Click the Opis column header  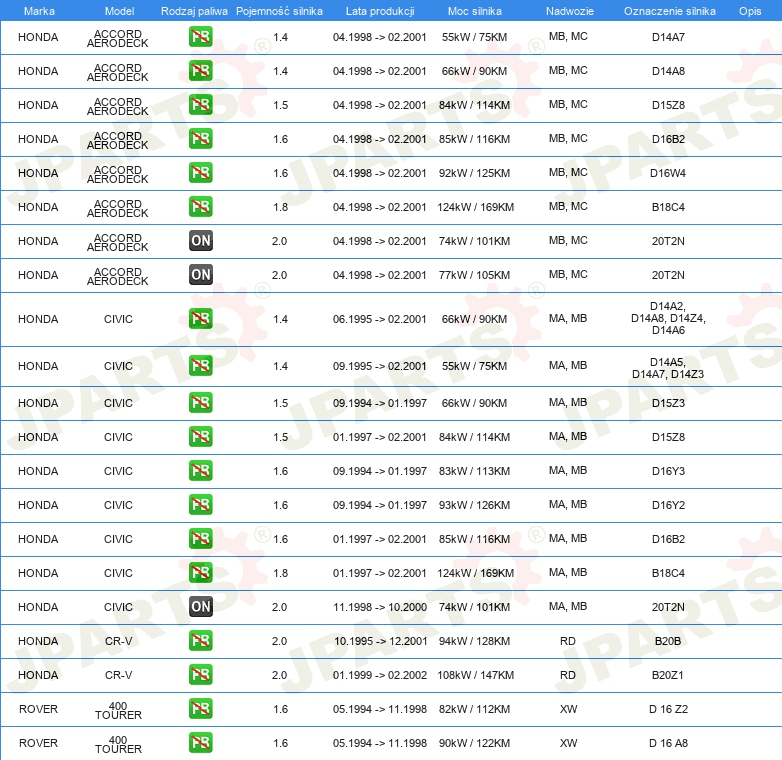[x=750, y=11]
